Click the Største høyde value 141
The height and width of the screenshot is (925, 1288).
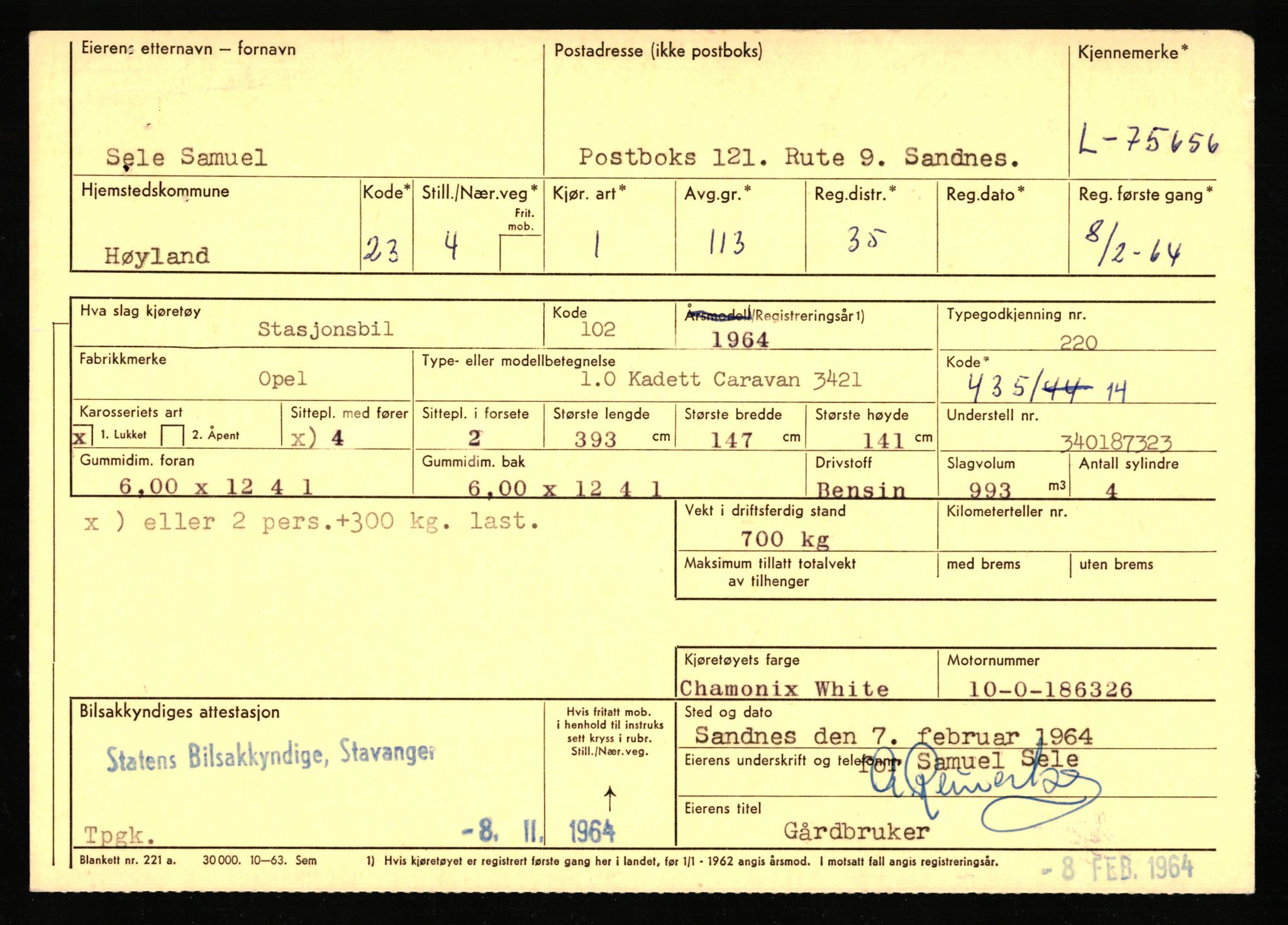coord(883,441)
